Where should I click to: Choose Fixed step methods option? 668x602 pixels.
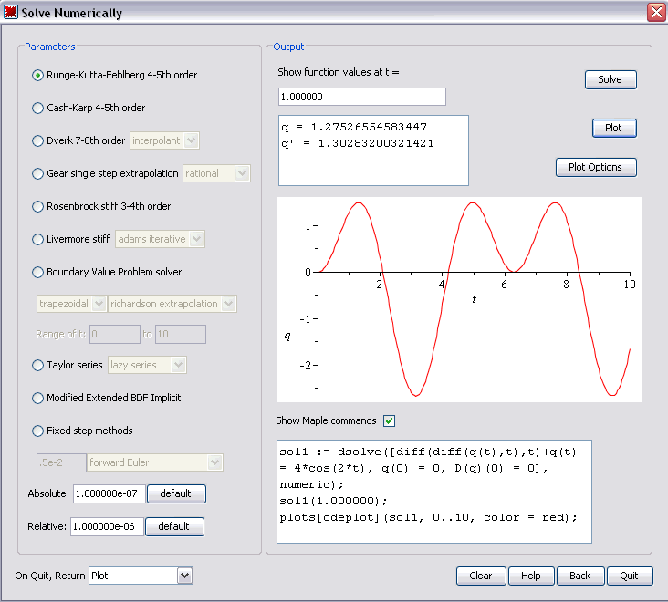pos(38,431)
